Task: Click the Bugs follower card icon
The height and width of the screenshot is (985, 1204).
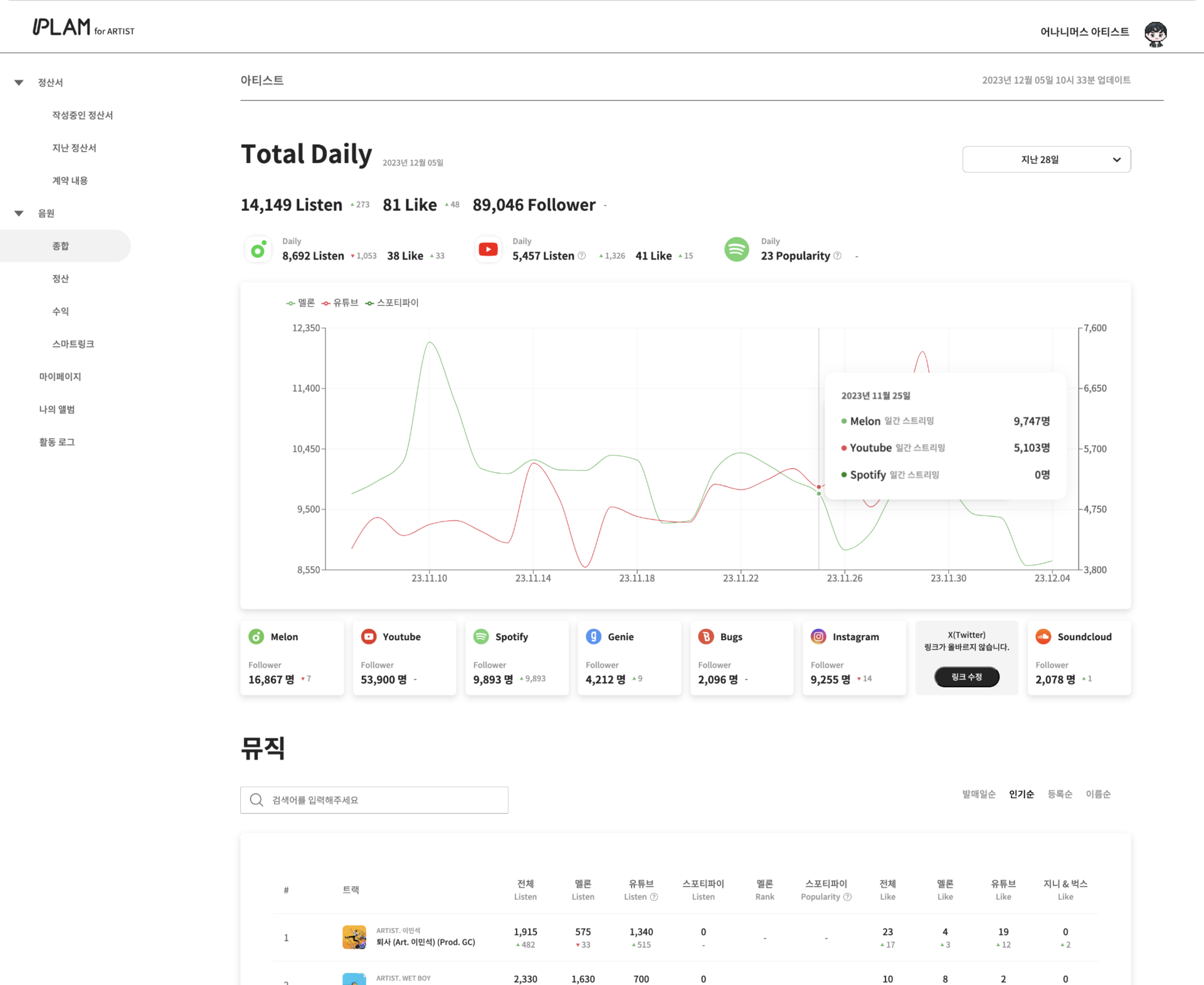Action: pyautogui.click(x=706, y=637)
